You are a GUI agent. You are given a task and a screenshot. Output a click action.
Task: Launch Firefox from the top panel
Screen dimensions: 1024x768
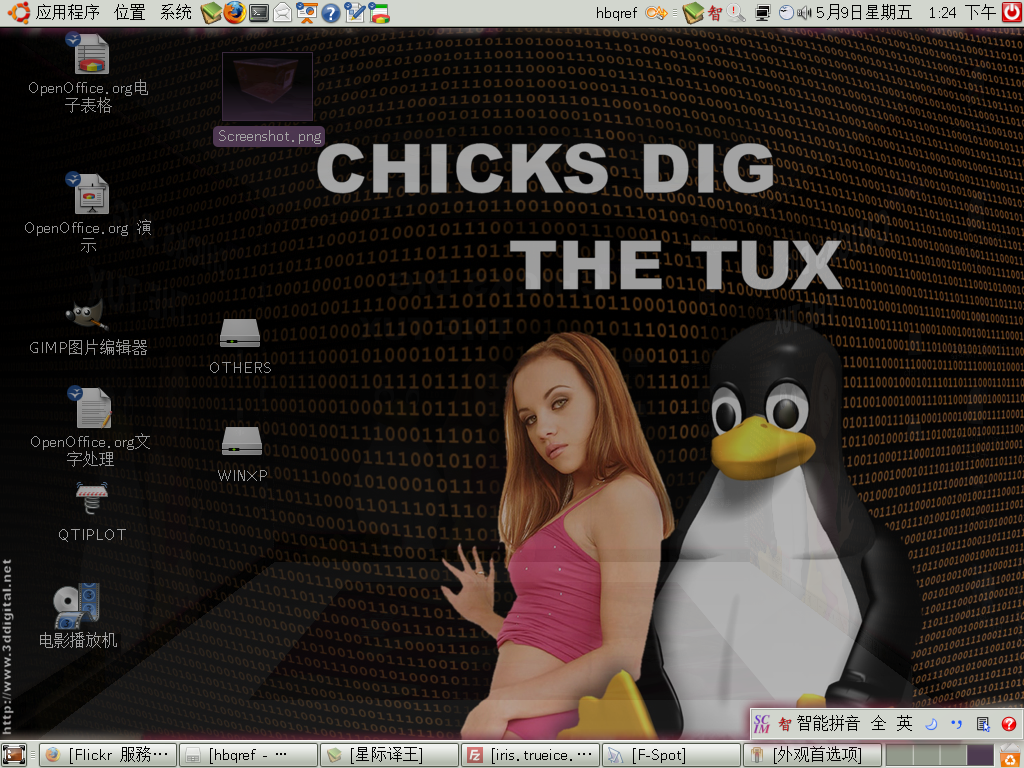tap(234, 12)
